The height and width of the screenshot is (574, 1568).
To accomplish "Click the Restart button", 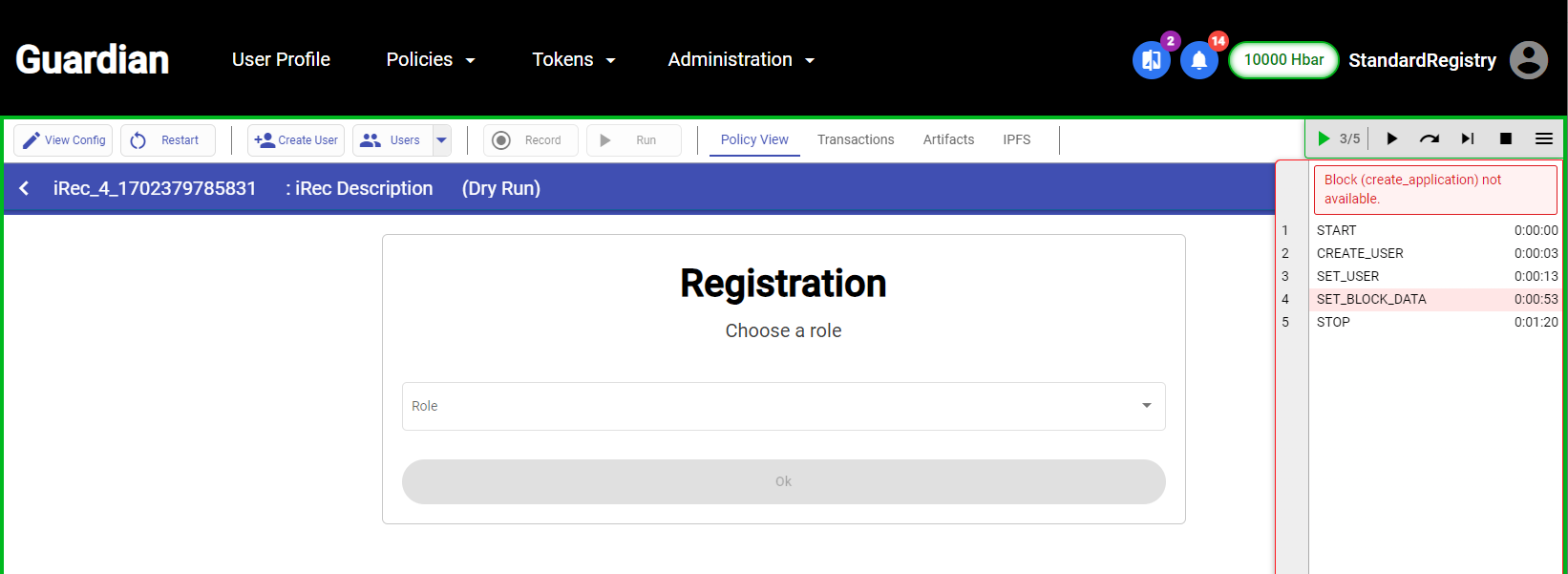I will pyautogui.click(x=168, y=139).
